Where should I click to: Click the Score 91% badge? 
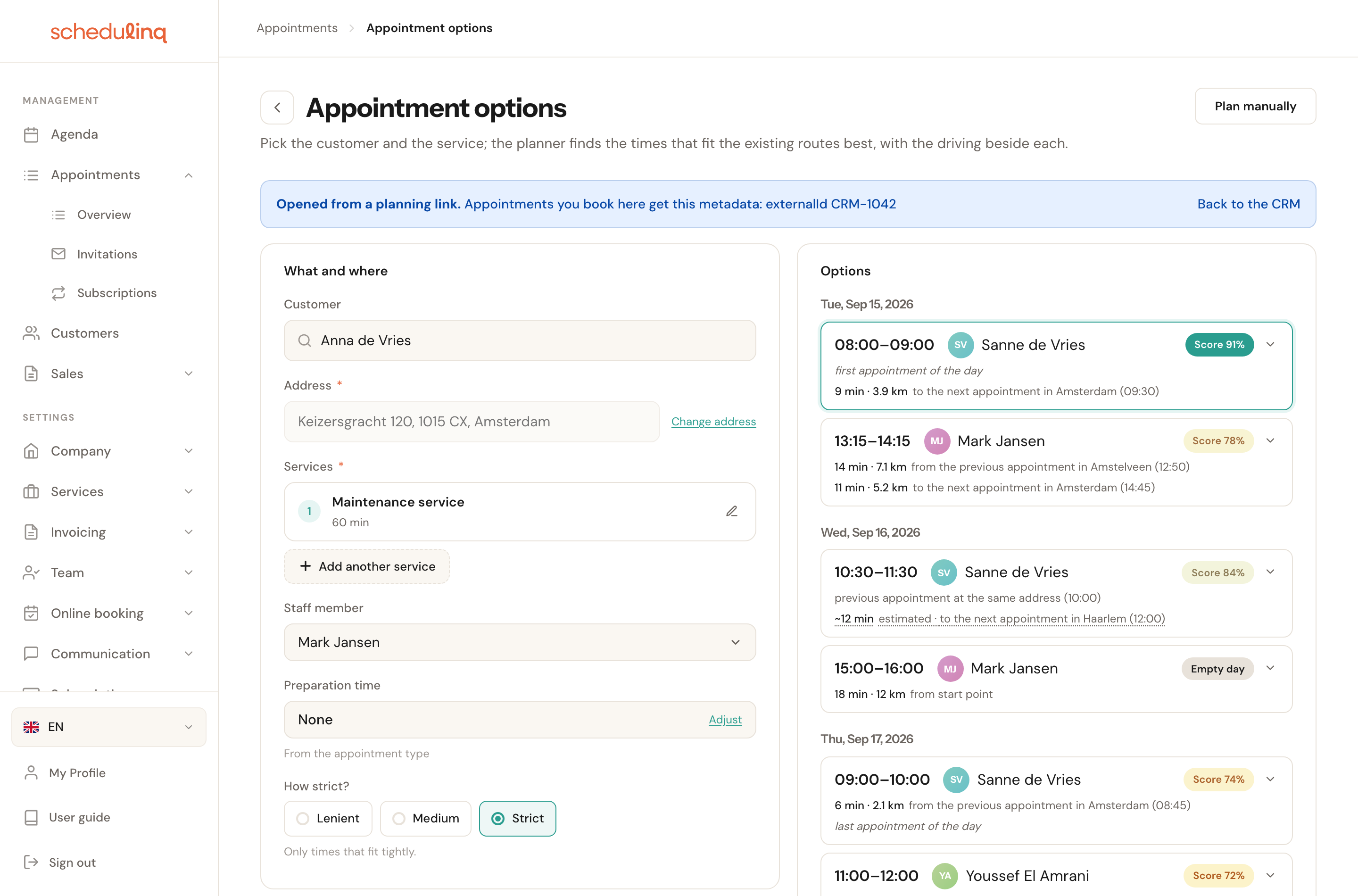tap(1219, 345)
